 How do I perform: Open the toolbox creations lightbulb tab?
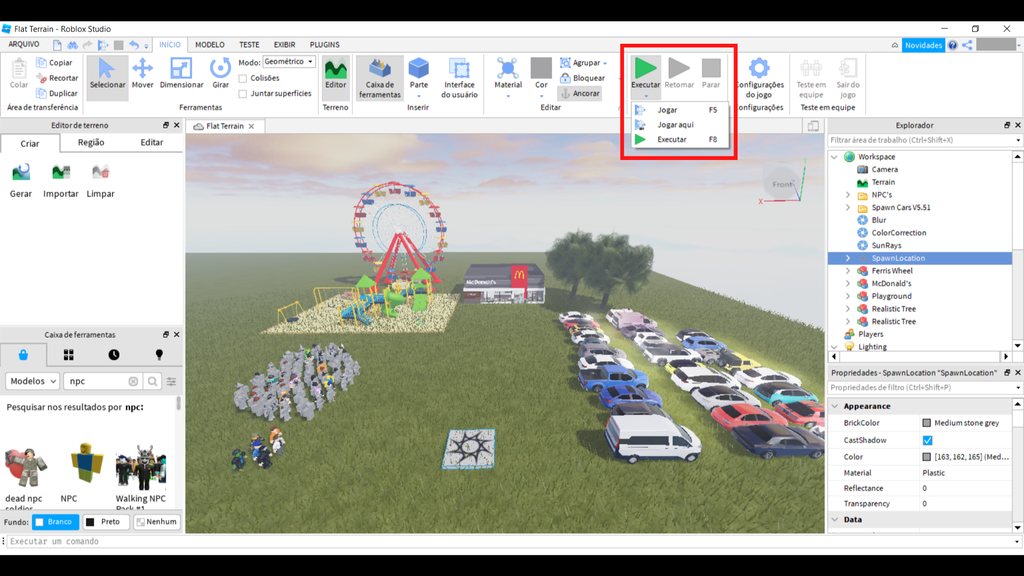(159, 355)
